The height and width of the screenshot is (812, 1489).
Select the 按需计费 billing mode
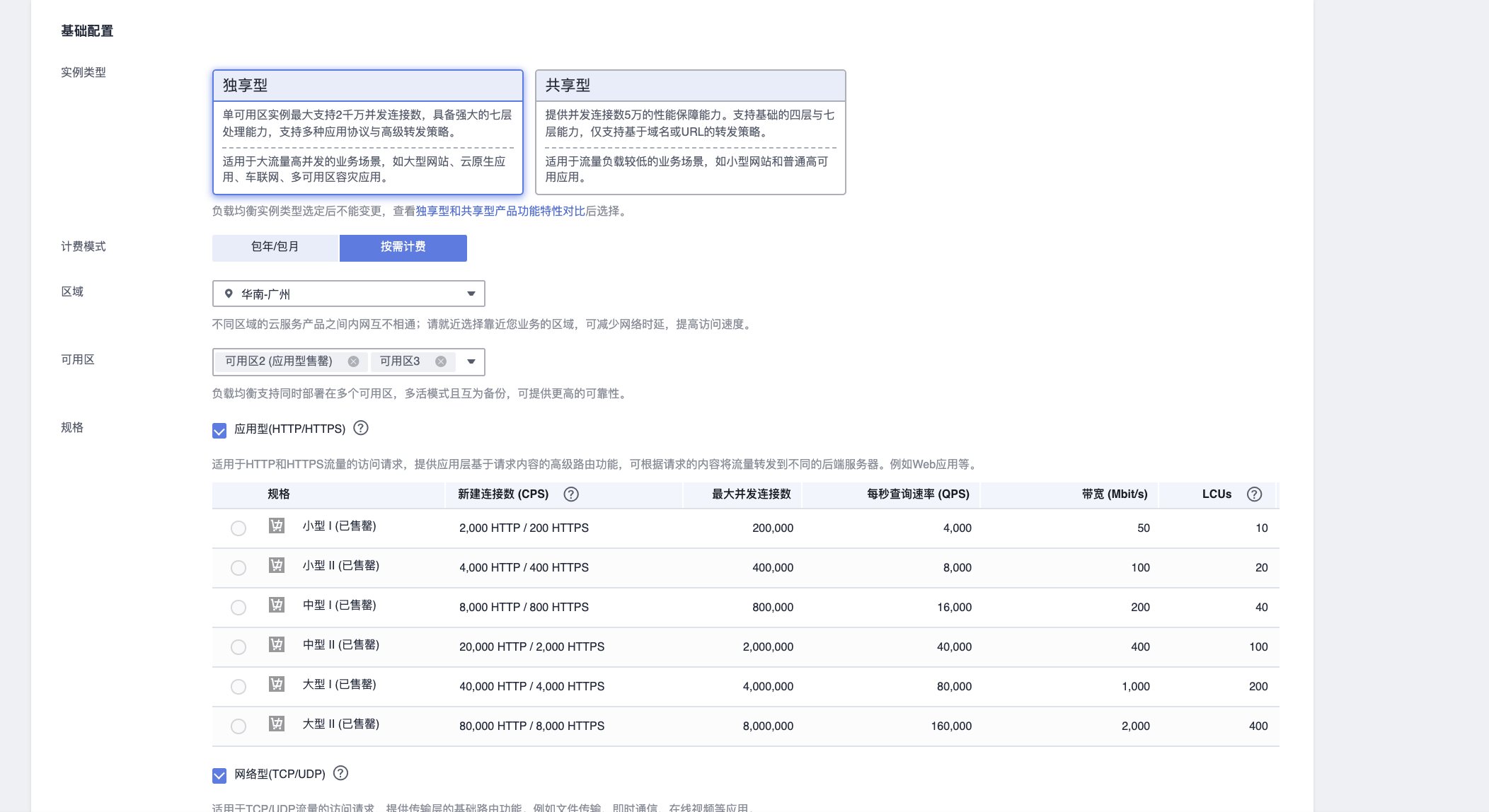click(x=403, y=248)
